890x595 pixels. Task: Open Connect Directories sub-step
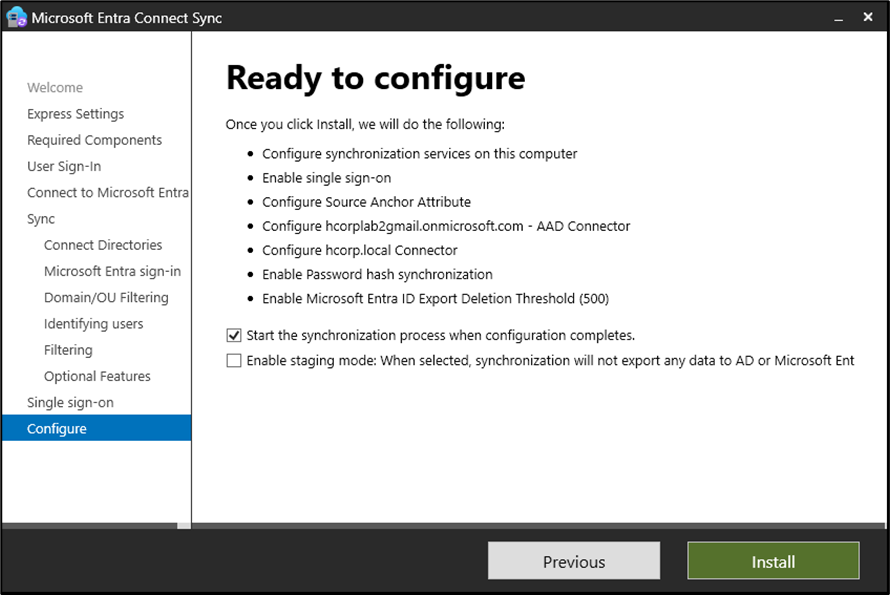click(x=103, y=245)
